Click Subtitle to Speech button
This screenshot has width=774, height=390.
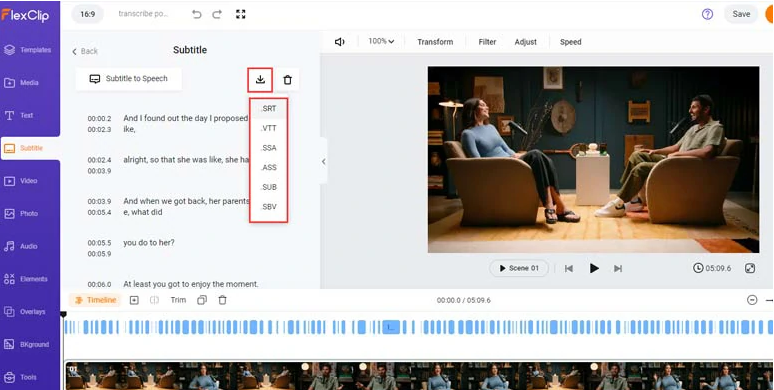tap(129, 79)
